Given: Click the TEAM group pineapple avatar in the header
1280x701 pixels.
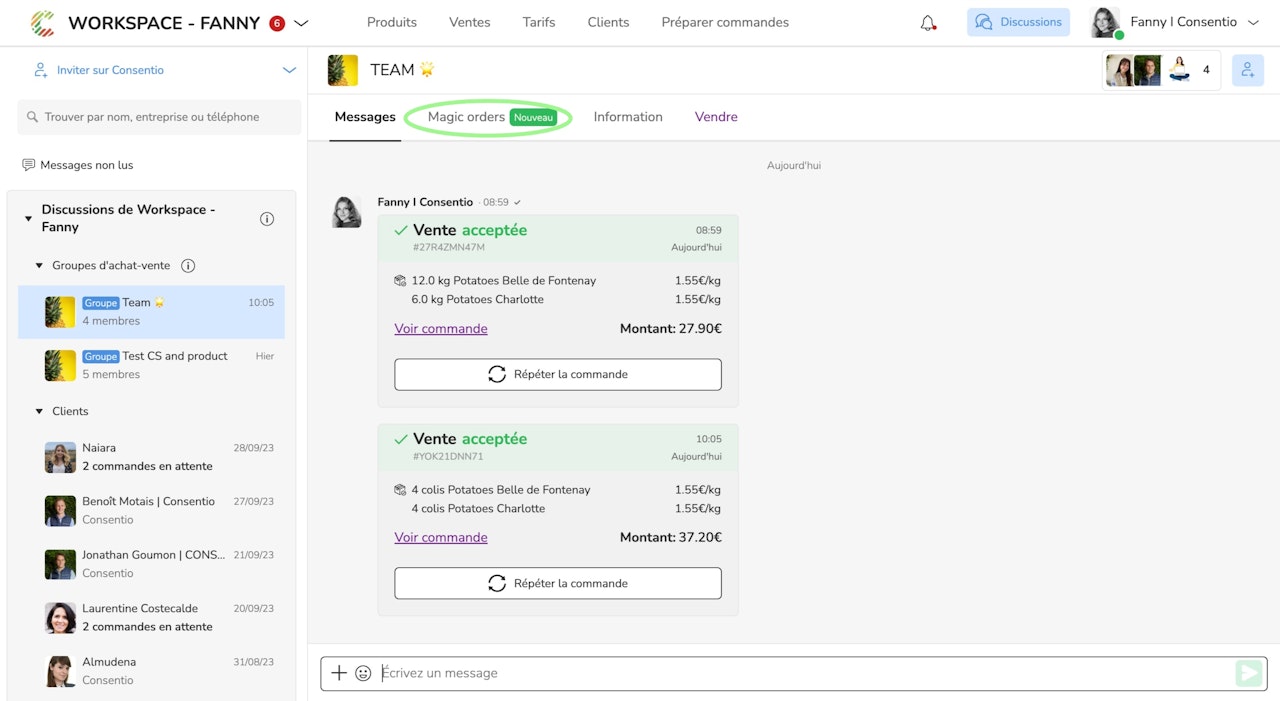Looking at the screenshot, I should (x=343, y=70).
